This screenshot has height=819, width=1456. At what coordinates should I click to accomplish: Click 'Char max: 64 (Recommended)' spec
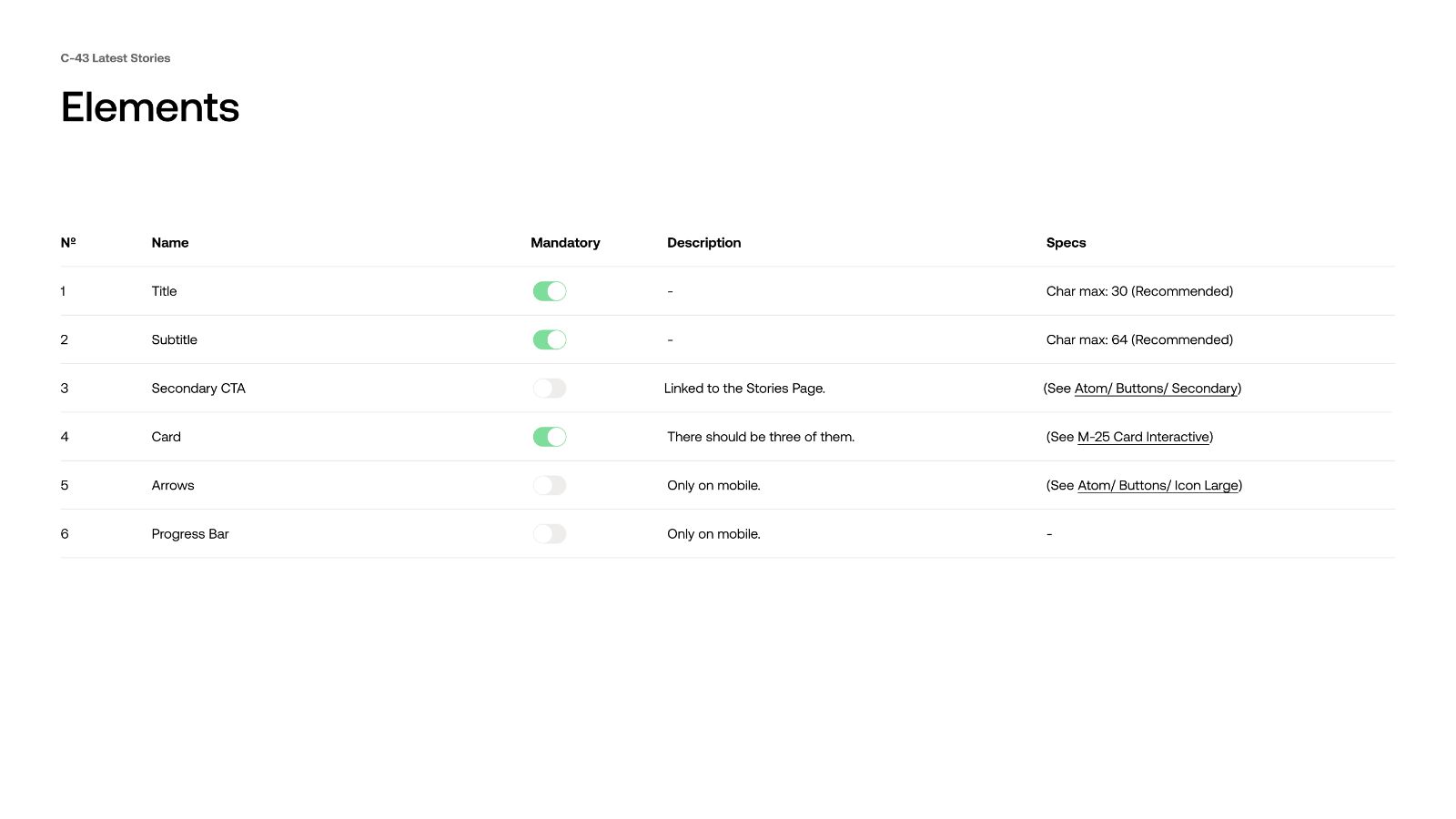click(x=1140, y=339)
